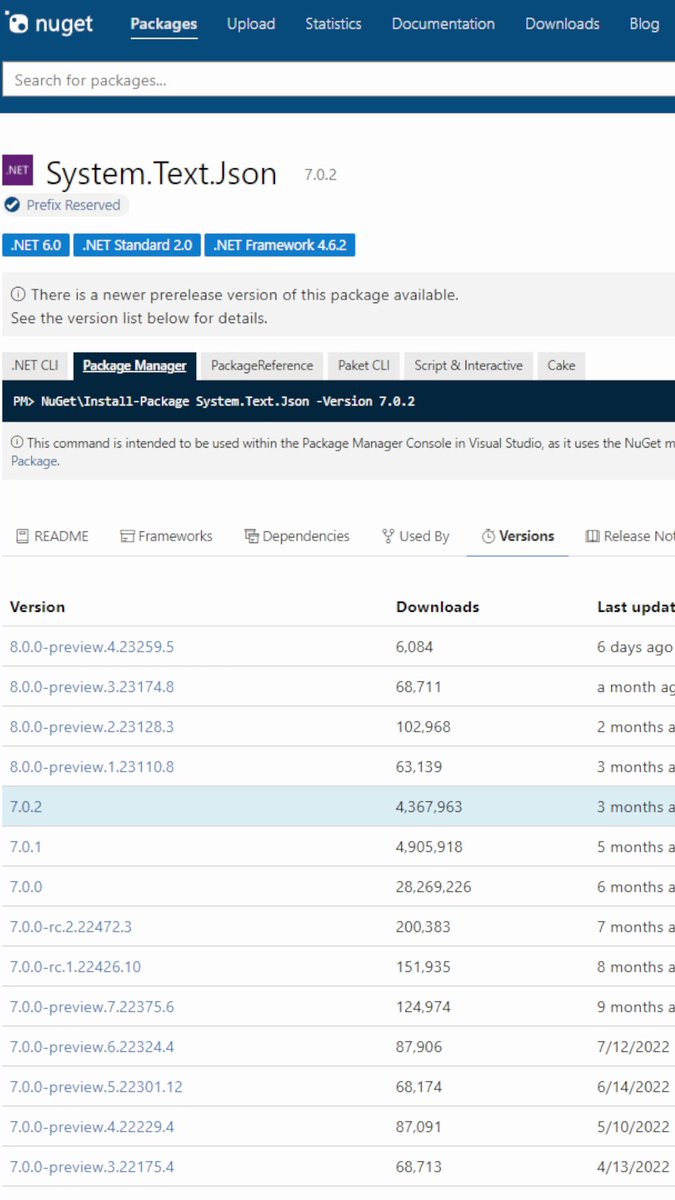
Task: Click the NuGet logo icon
Action: pyautogui.click(x=17, y=23)
